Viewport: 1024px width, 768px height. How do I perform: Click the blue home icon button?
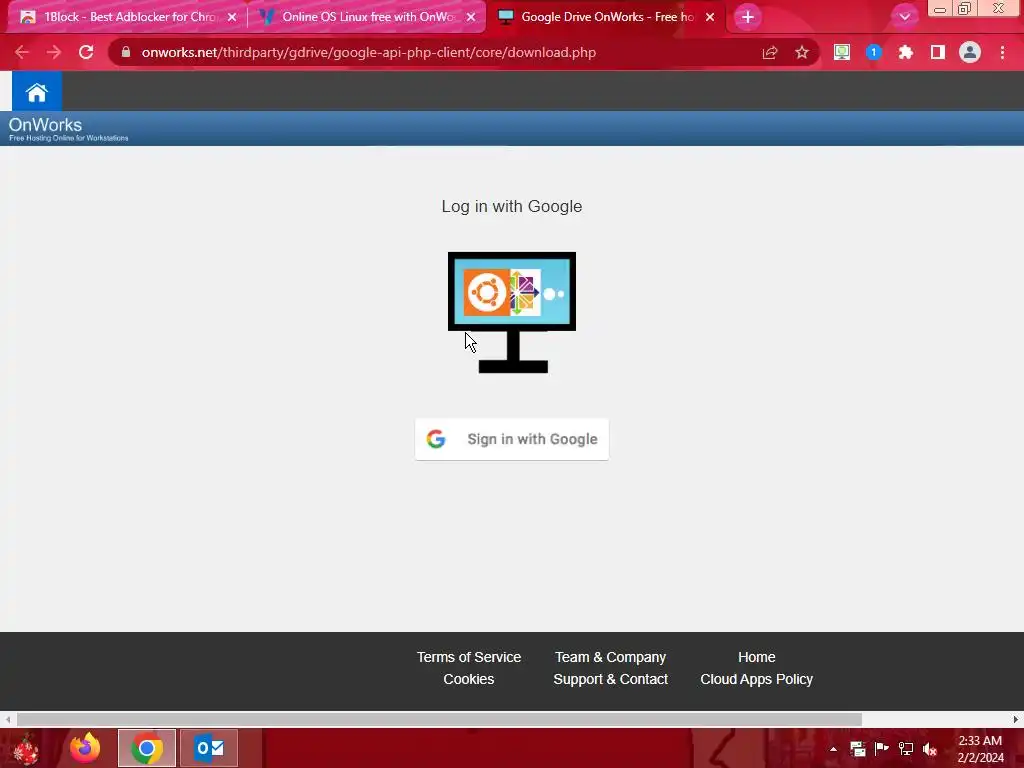[37, 91]
